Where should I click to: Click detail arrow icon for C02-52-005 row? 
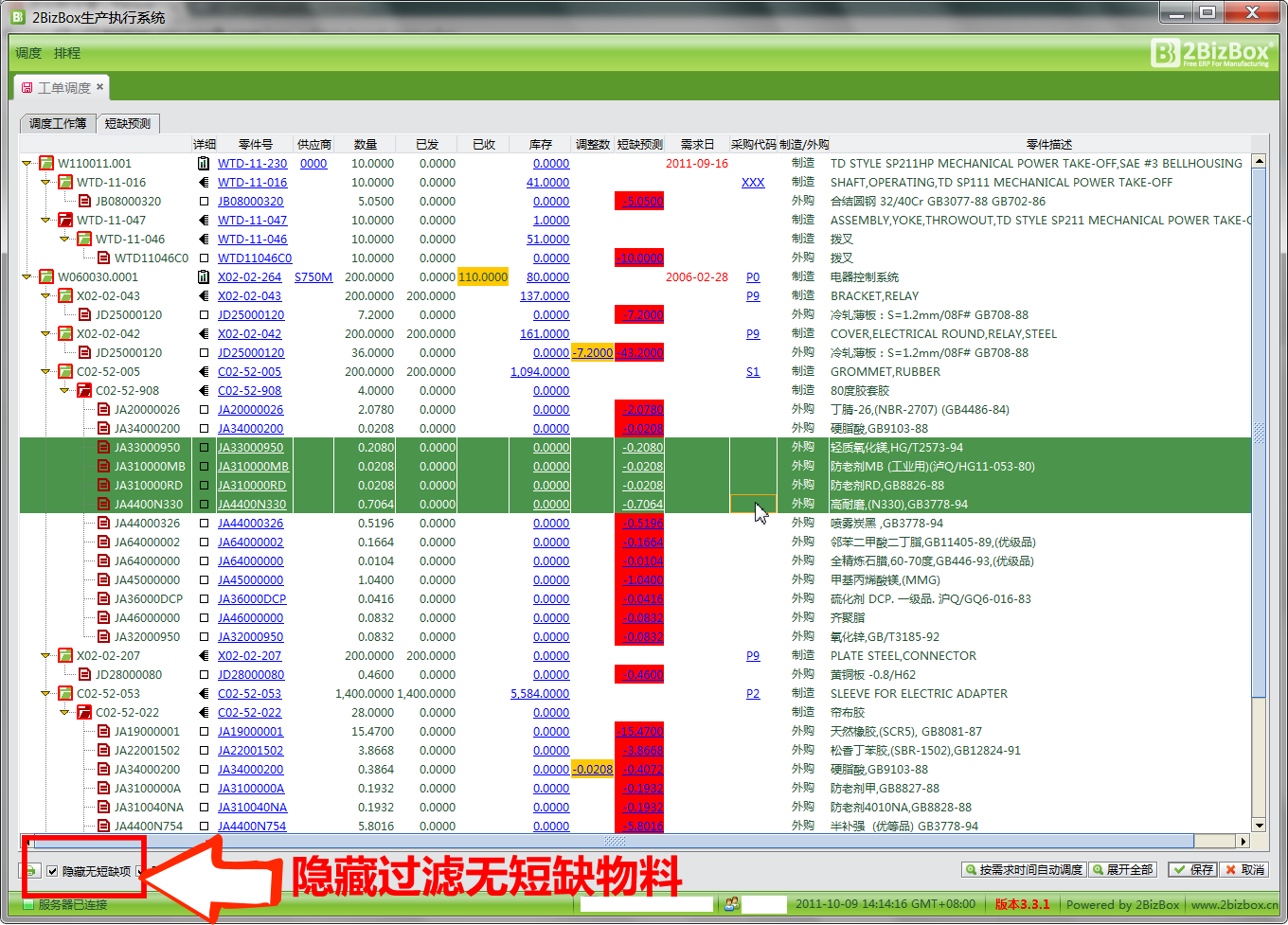point(204,371)
